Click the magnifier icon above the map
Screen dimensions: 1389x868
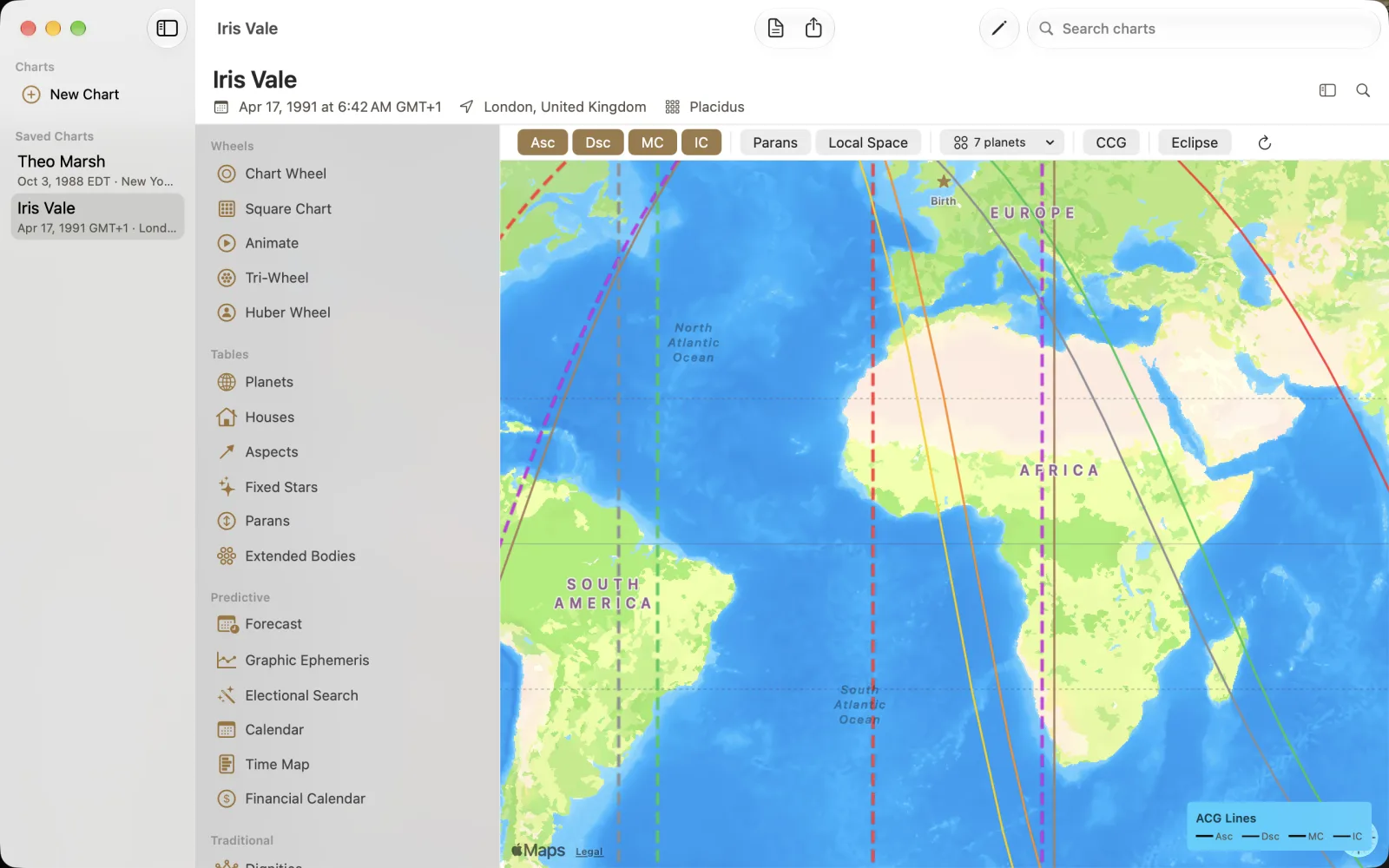click(x=1363, y=90)
